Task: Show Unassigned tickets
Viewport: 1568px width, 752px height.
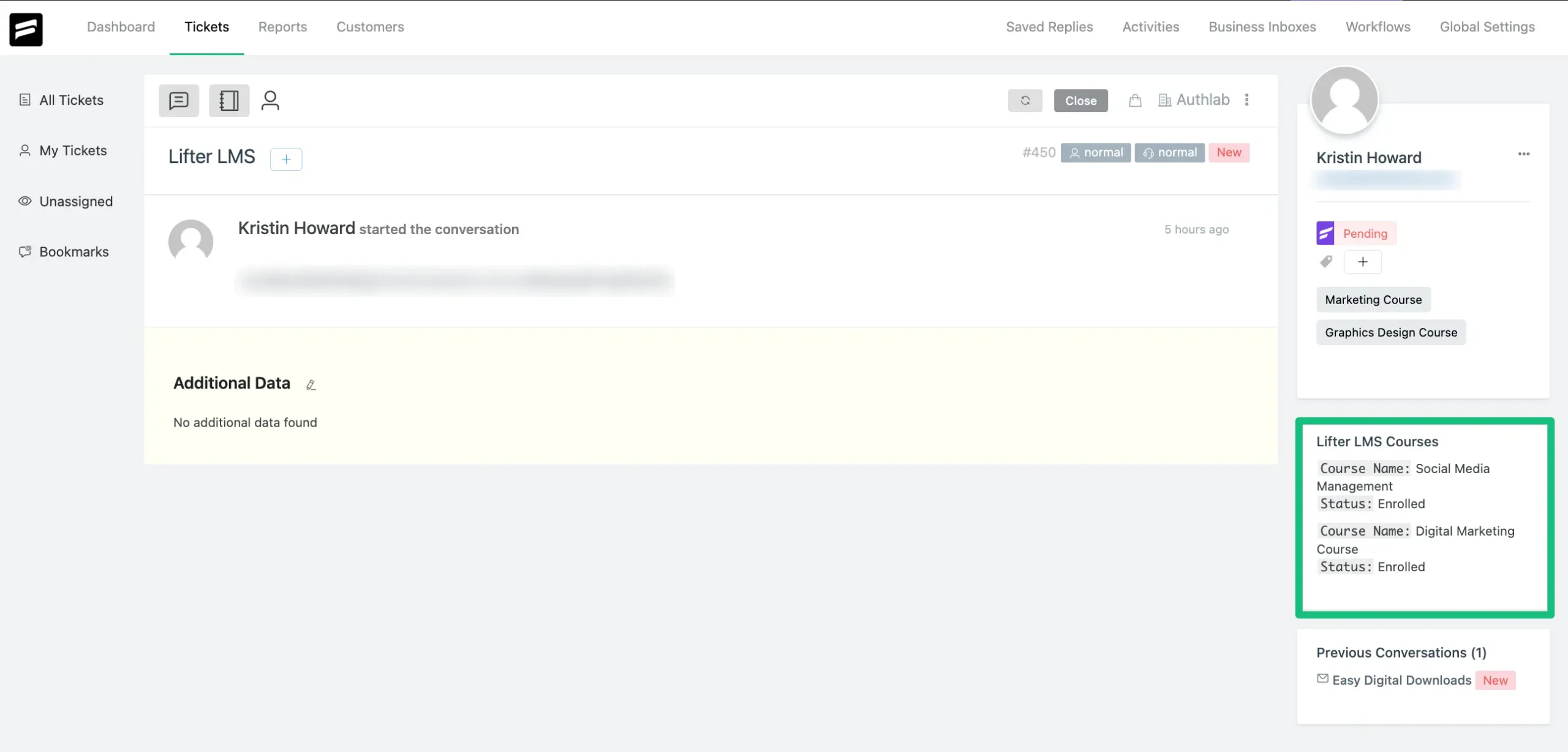Action: coord(66,201)
